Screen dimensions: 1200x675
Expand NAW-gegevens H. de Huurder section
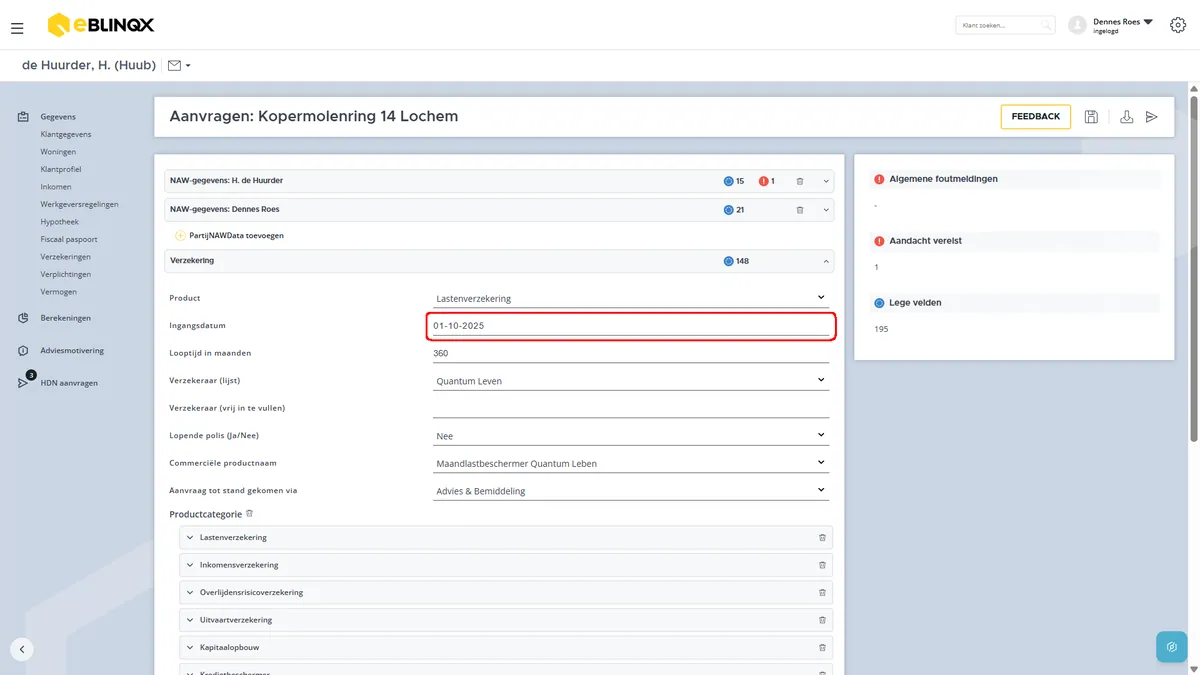[x=826, y=181]
